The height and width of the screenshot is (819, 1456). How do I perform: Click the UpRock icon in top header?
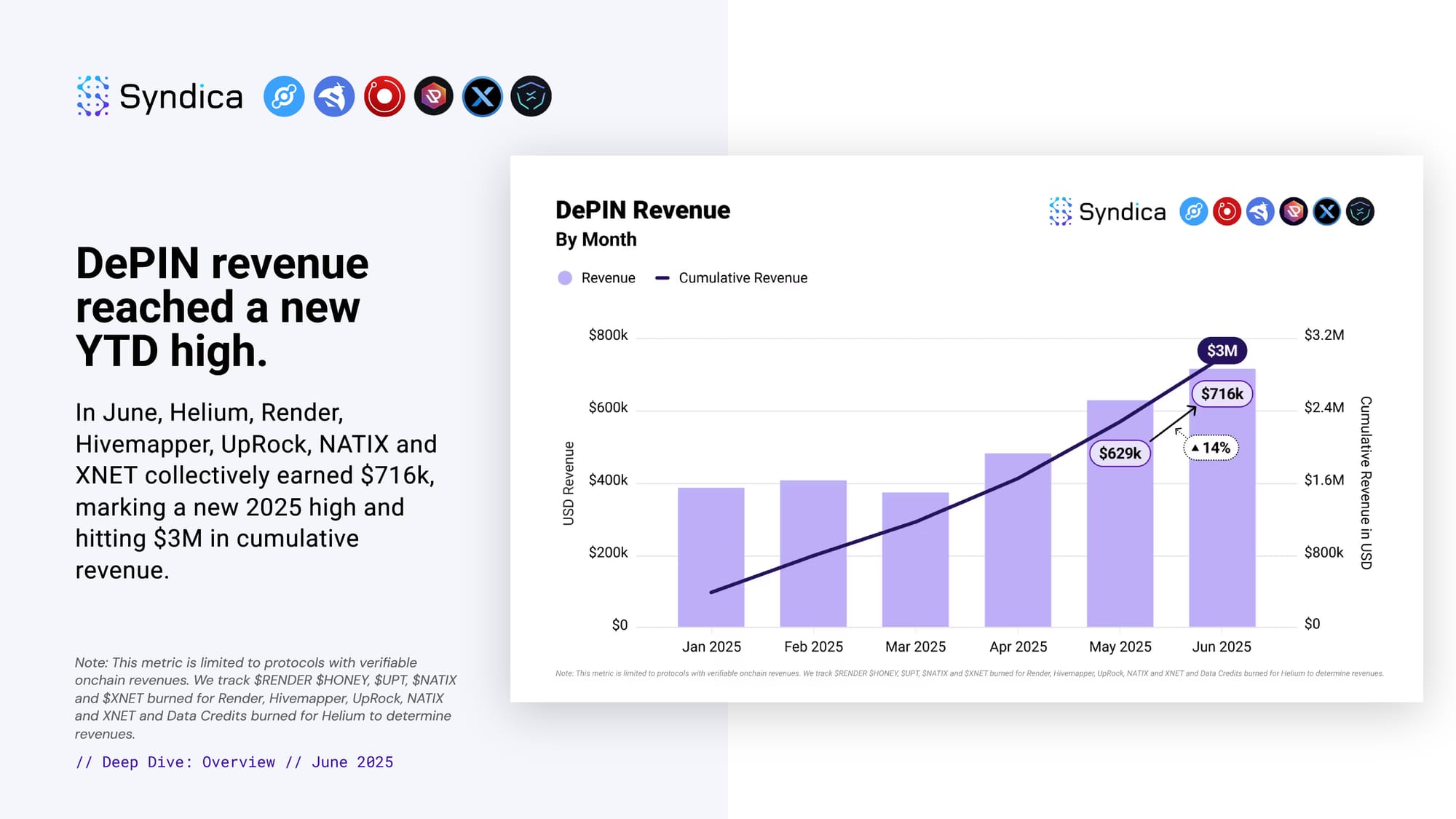[x=434, y=96]
